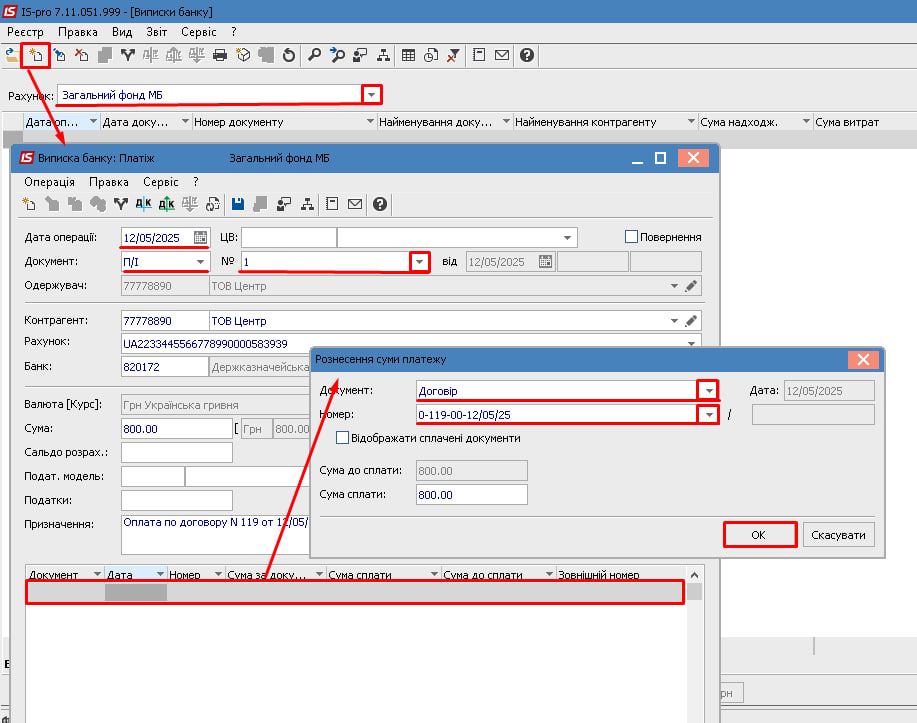Screen dimensions: 917x723
Task: Click Контрагент code field 77778890
Action: (x=164, y=321)
